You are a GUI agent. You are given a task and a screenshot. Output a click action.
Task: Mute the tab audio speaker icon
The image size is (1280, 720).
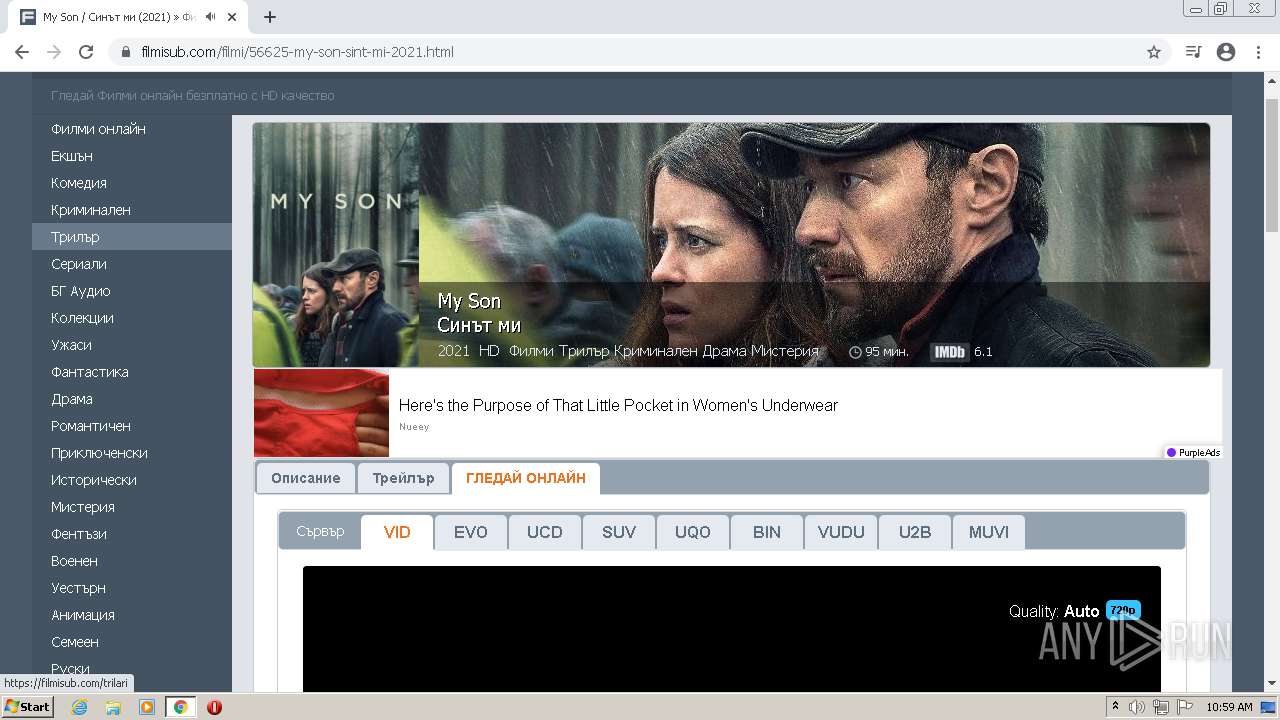[x=211, y=17]
